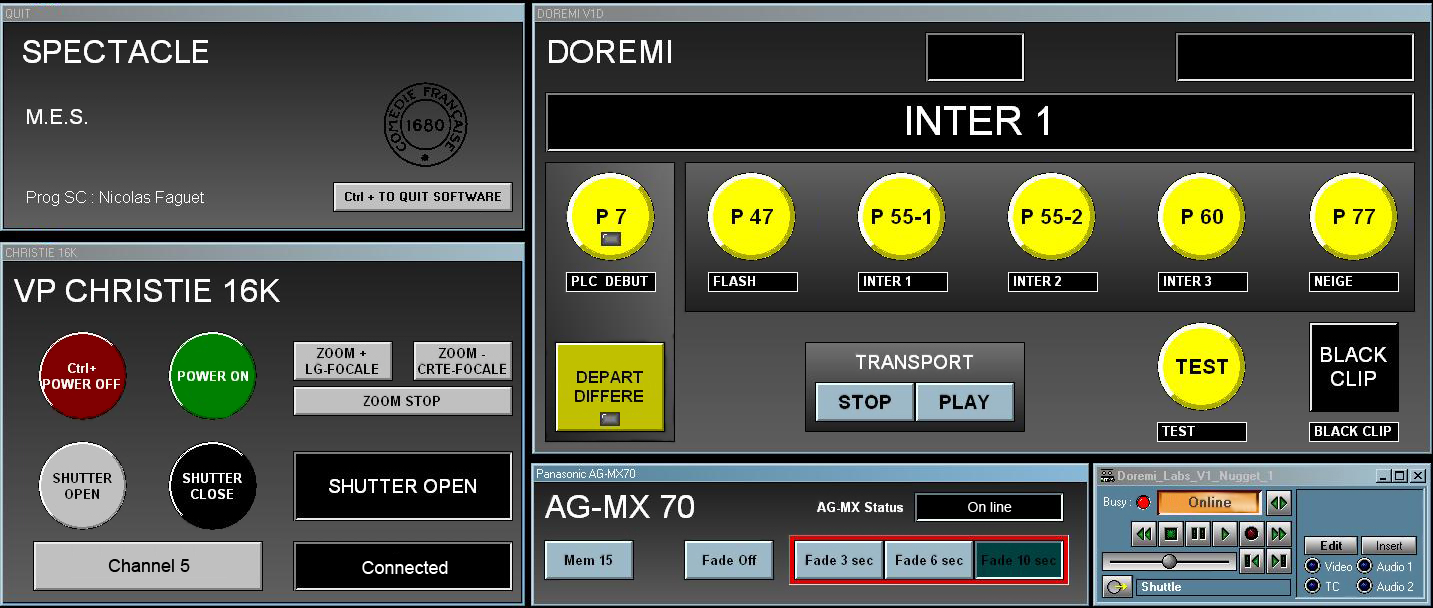This screenshot has width=1433, height=608.
Task: Select Fade 10 sec on AG-MX 70
Action: point(1019,560)
